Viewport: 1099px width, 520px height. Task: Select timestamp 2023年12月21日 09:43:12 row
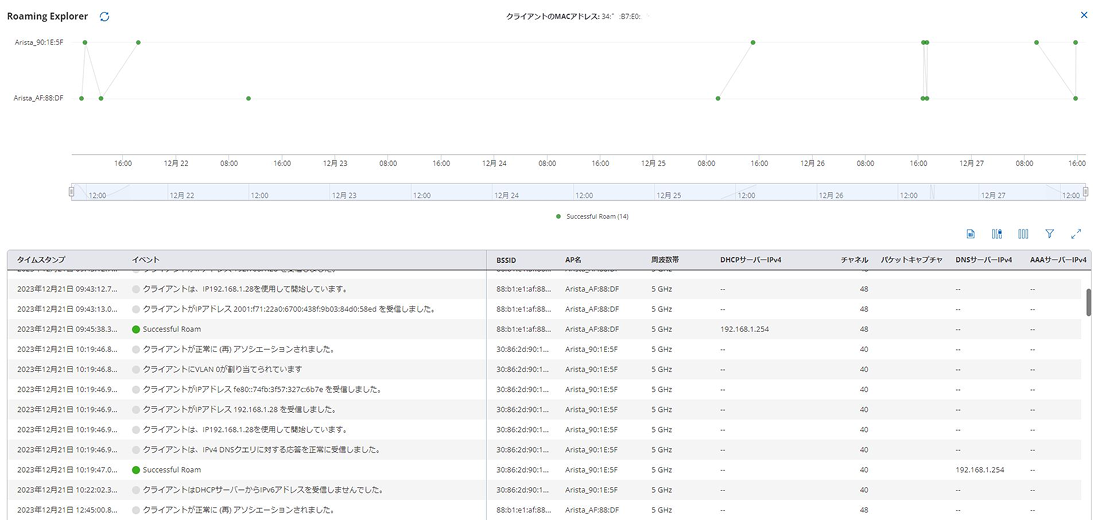(68, 289)
